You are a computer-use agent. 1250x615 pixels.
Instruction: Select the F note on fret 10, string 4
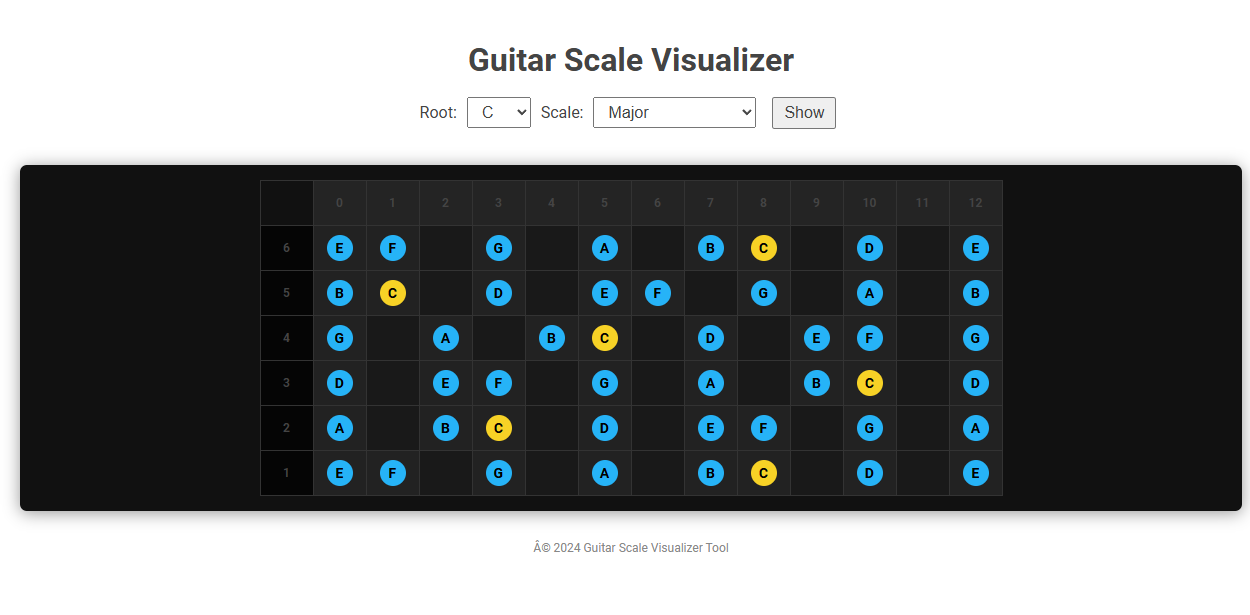tap(869, 337)
